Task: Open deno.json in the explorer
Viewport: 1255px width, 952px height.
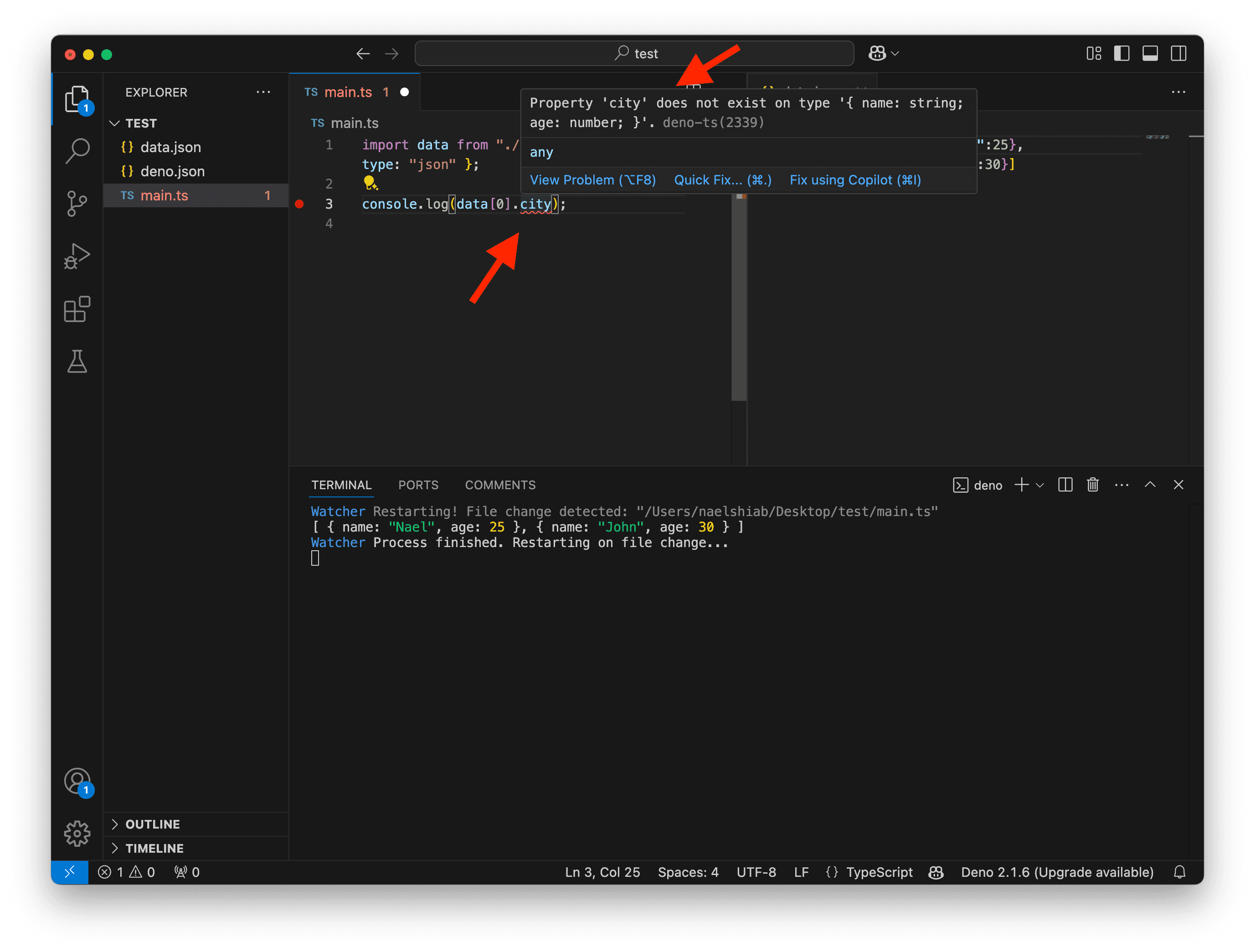Action: pyautogui.click(x=196, y=171)
